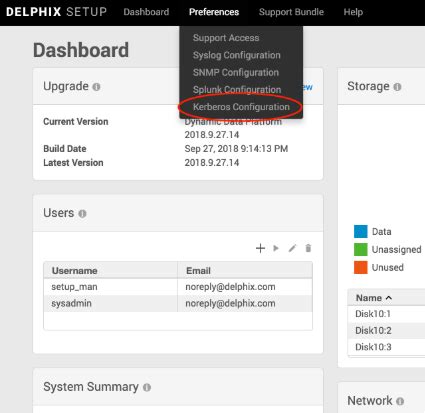Click the Storage info icon
The image size is (425, 413).
coord(397,87)
